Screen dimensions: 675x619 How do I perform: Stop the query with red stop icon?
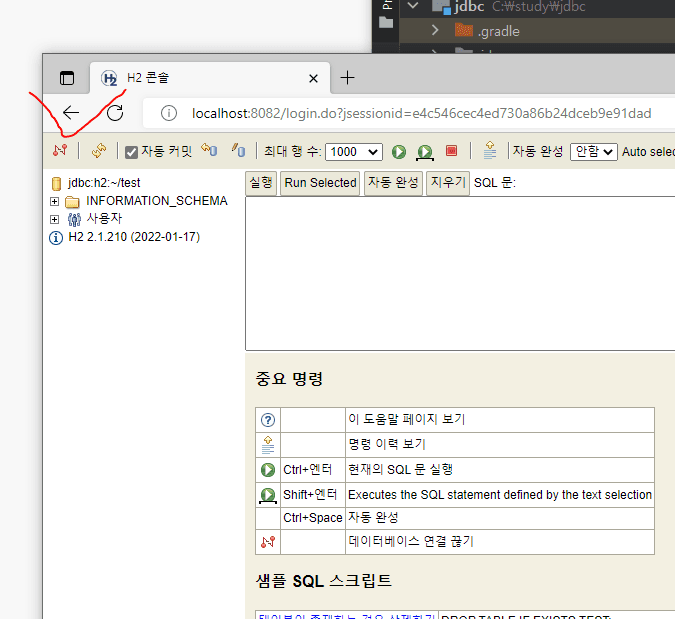(x=451, y=151)
